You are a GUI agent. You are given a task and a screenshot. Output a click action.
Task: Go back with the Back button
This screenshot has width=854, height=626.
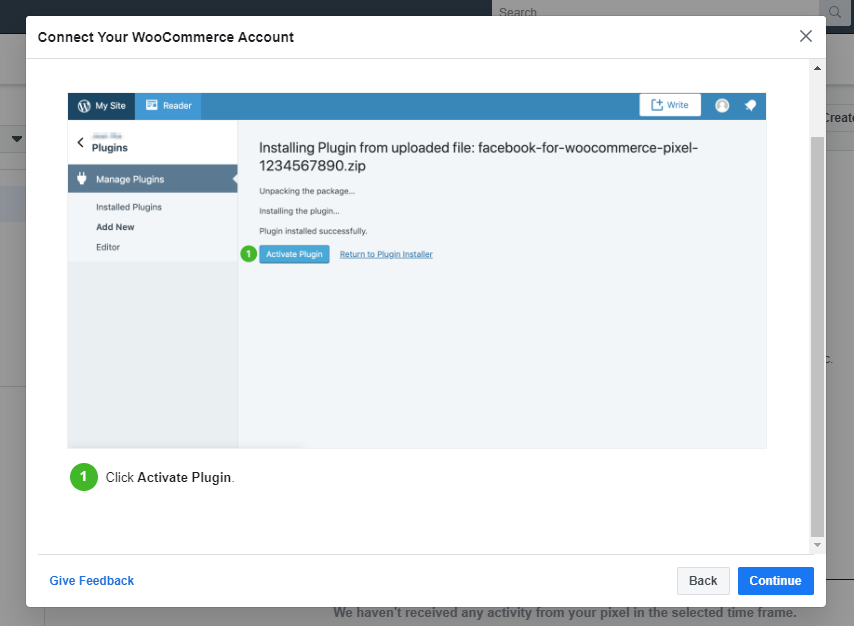tap(703, 581)
